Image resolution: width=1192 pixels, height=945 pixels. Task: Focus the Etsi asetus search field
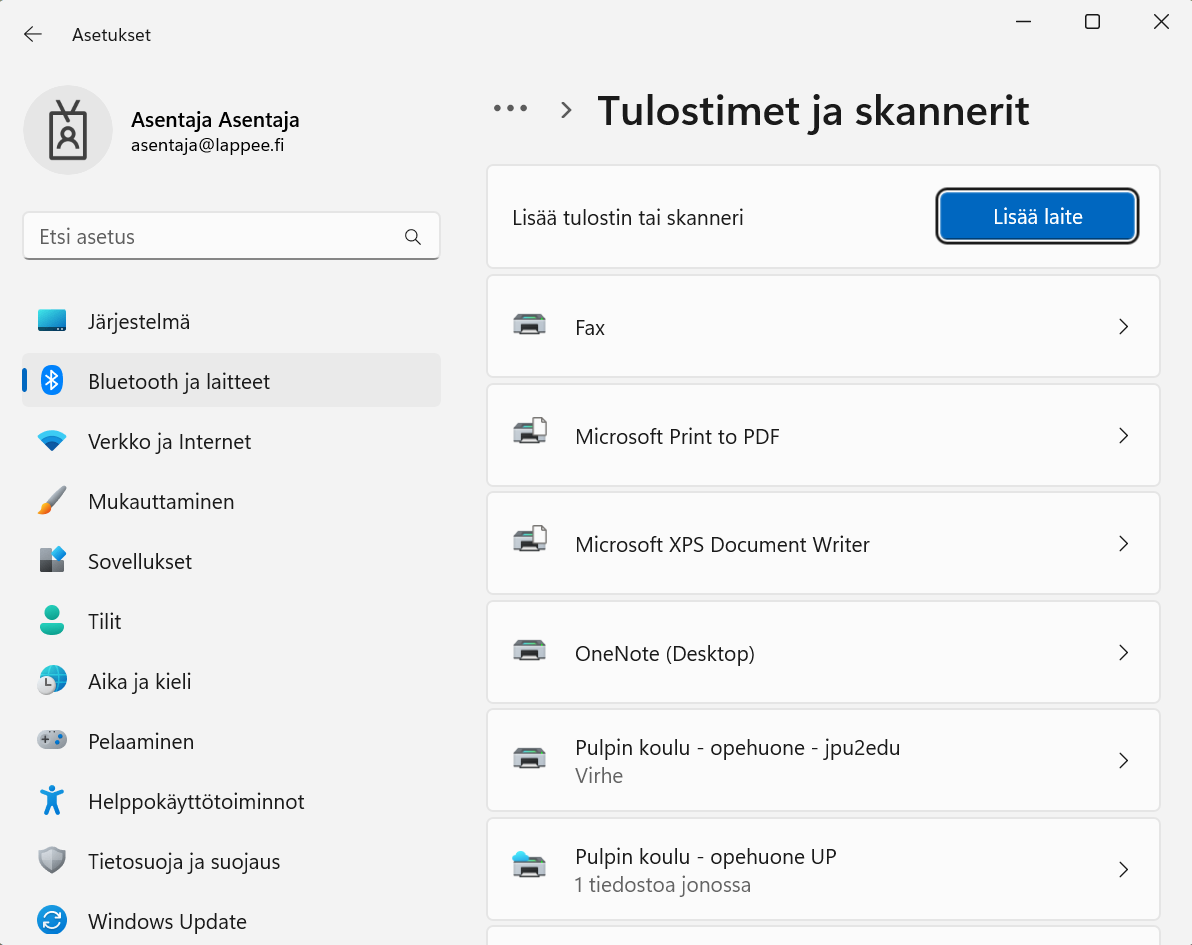pos(231,236)
